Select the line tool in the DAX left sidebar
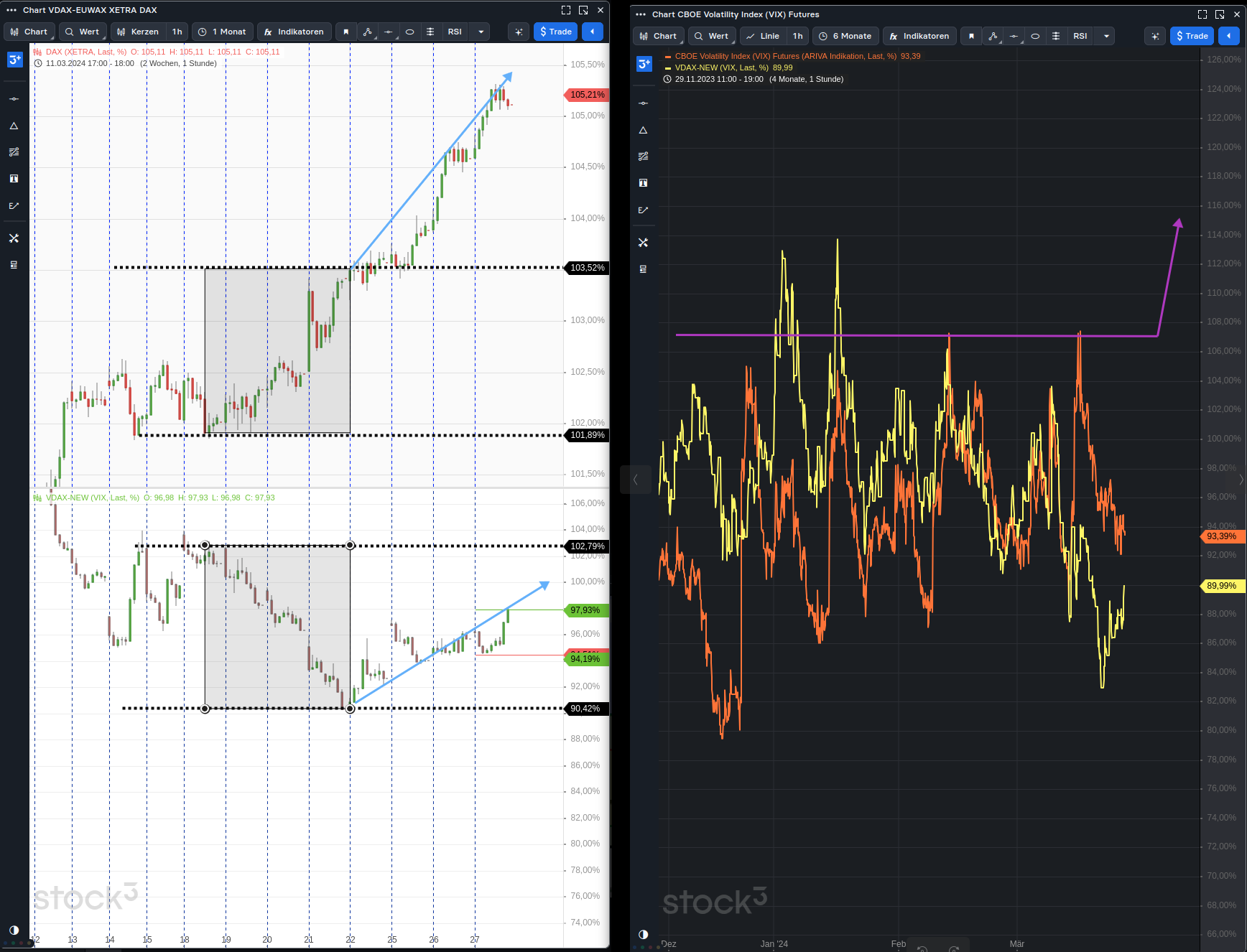 [x=14, y=99]
